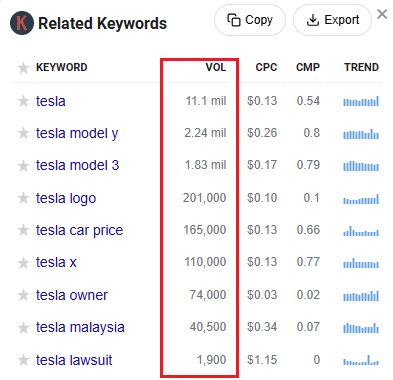
Task: Select the '201,000' volume value
Action: (x=205, y=198)
